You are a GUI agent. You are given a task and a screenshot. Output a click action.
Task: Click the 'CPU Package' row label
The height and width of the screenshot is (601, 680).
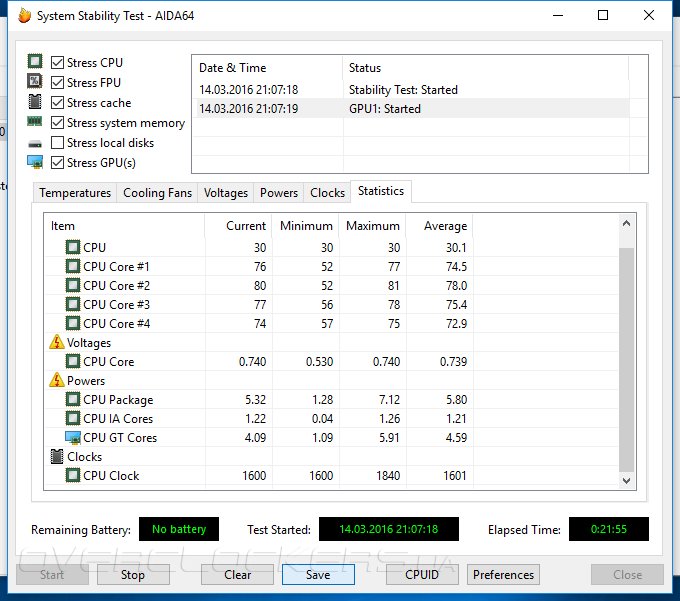click(118, 400)
